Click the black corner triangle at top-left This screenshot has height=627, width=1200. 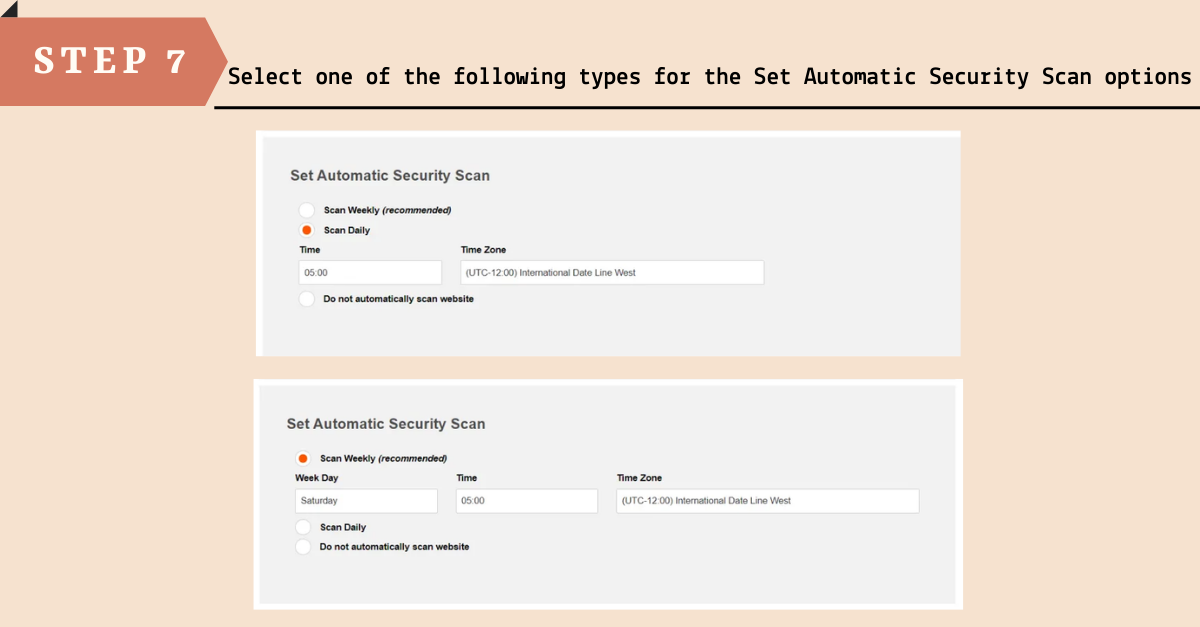[8, 7]
